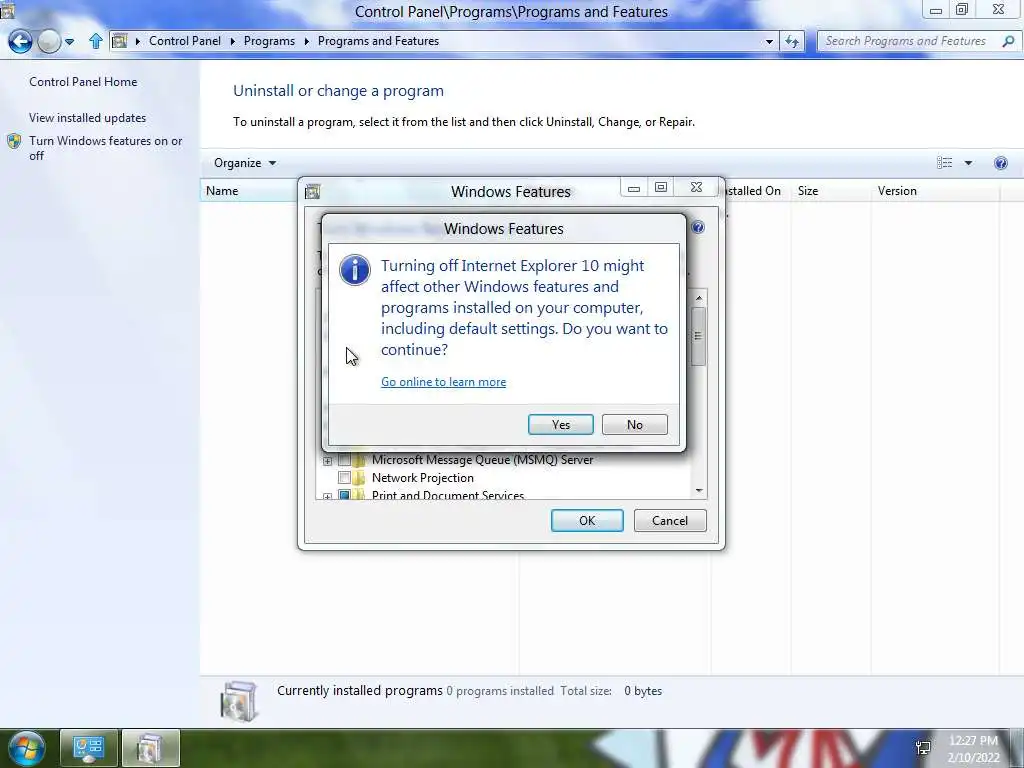
Task: Click the search magnifier icon
Action: click(x=1008, y=41)
